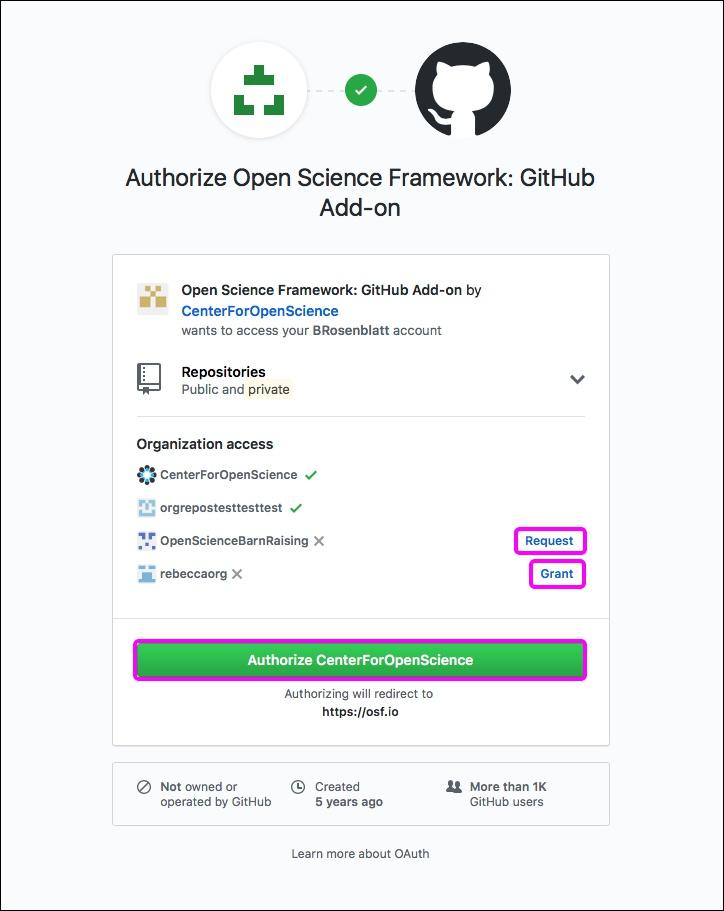Screen dimensions: 724x911
Task: Remove access X next to rebeccaorg
Action: 238,574
